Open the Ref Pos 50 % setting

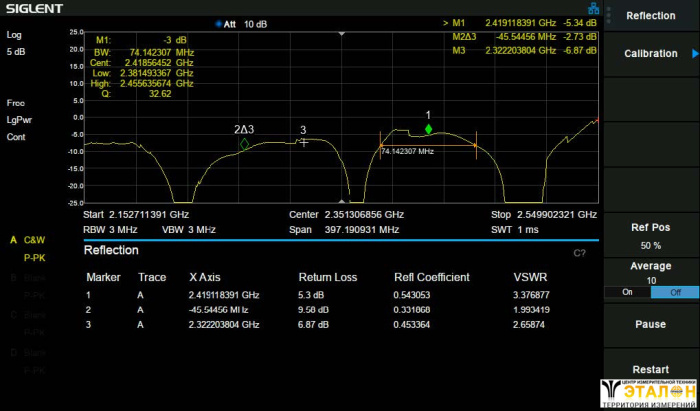pos(650,236)
